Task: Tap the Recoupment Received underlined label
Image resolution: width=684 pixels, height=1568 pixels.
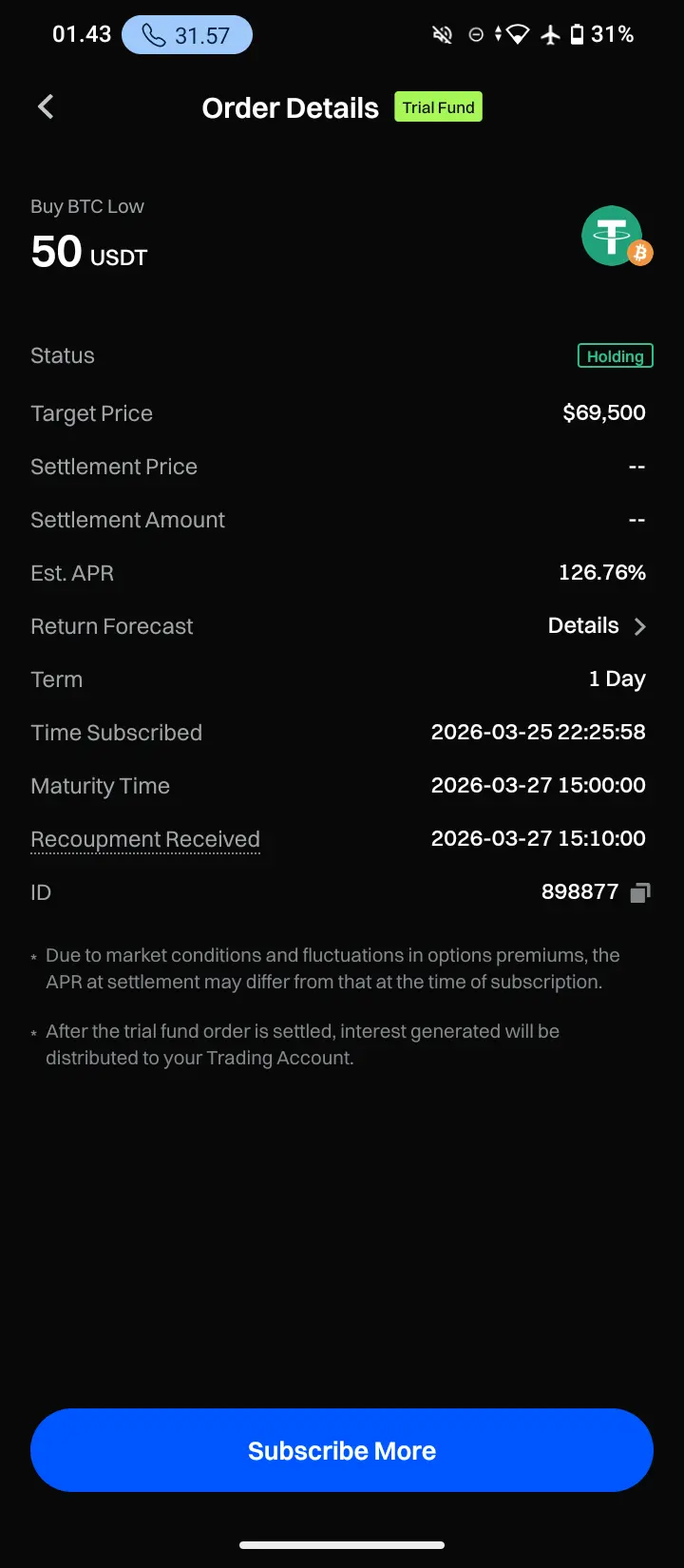Action: (x=145, y=839)
